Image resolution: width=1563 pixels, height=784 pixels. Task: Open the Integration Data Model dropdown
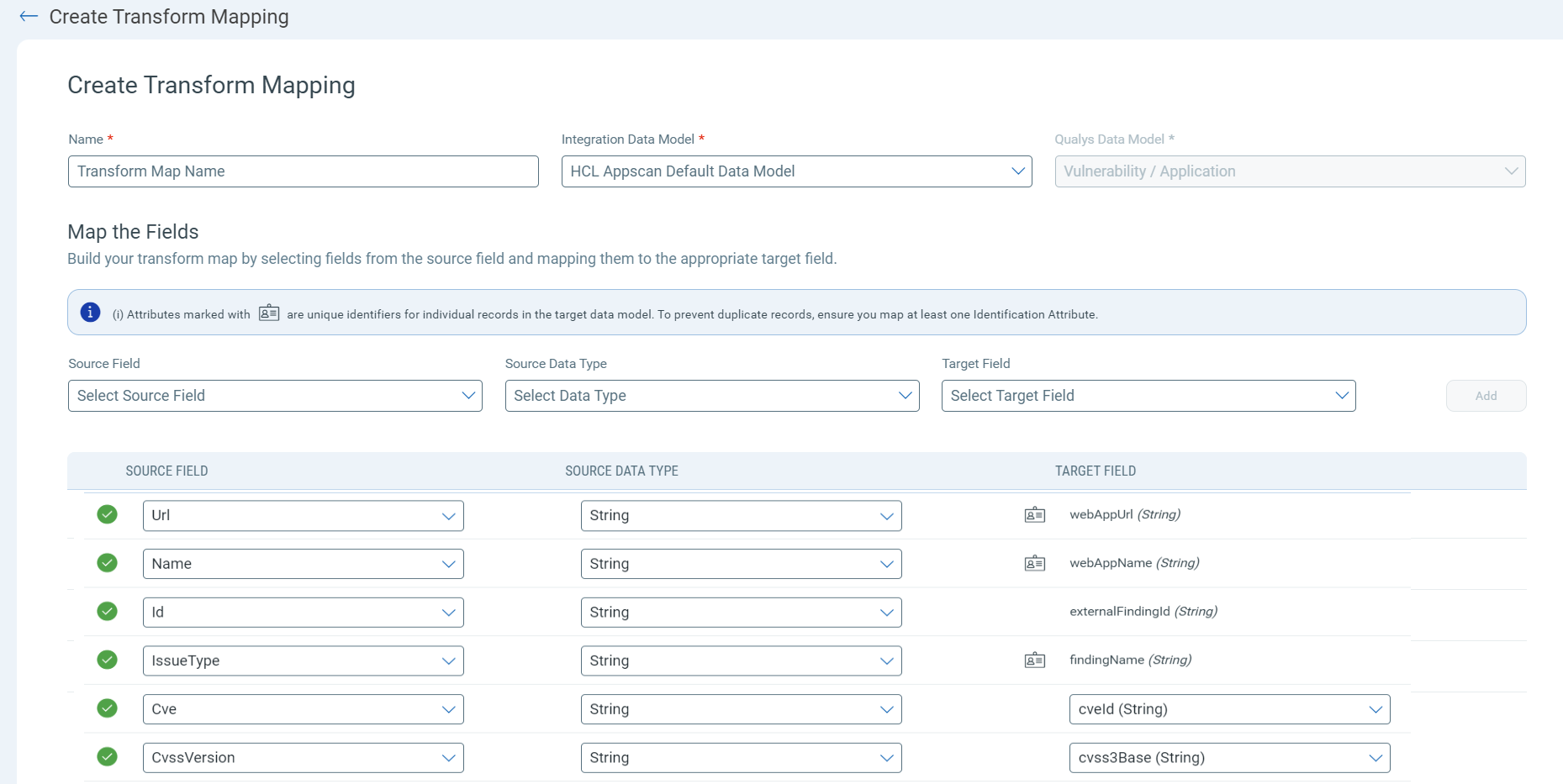[x=795, y=171]
